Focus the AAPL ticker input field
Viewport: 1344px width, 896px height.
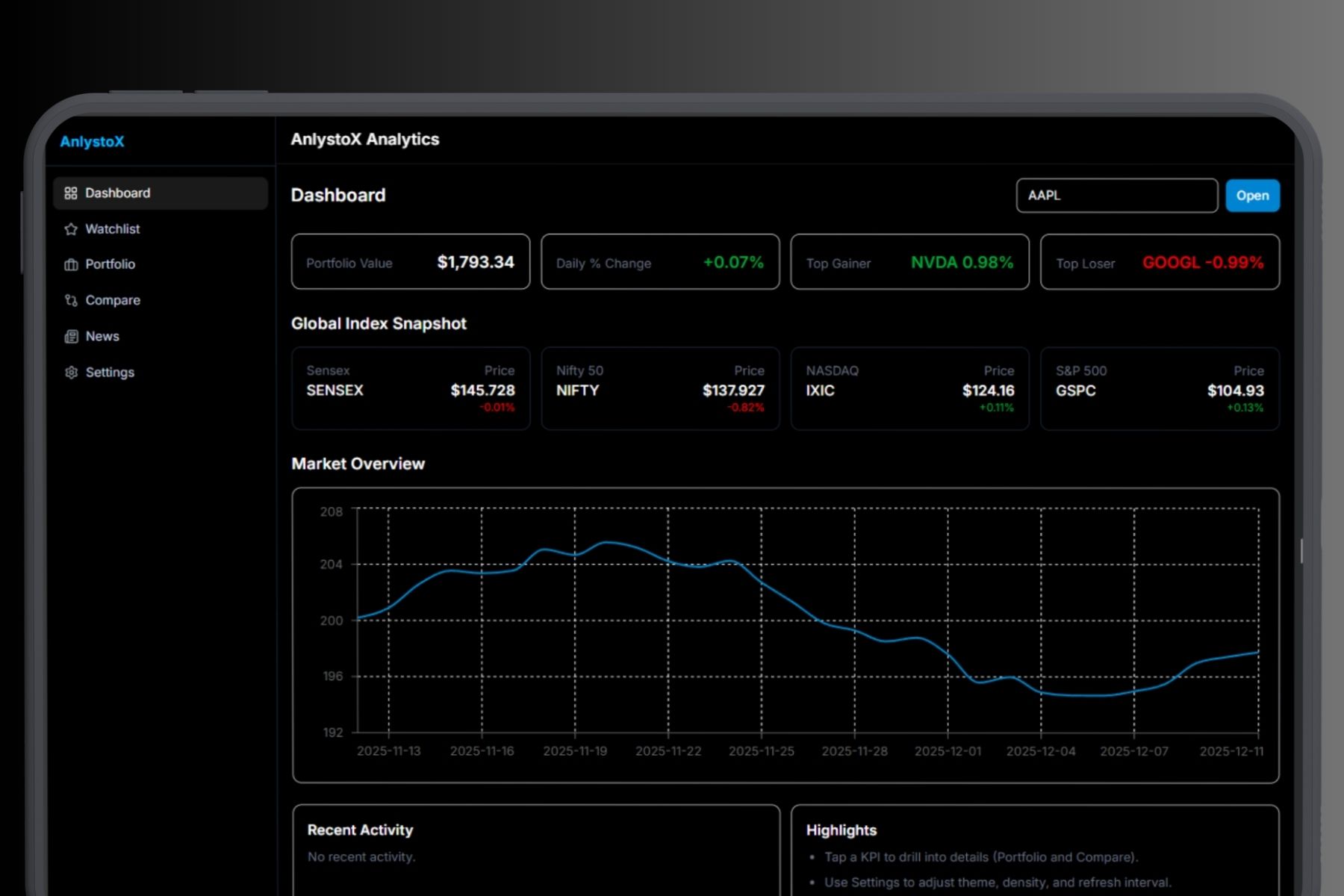pyautogui.click(x=1116, y=196)
